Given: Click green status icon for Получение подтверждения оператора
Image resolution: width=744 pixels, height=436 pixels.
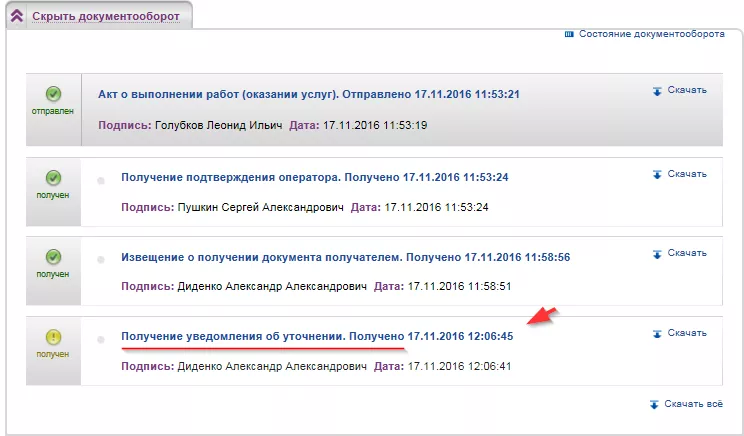Looking at the screenshot, I should pyautogui.click(x=53, y=178).
